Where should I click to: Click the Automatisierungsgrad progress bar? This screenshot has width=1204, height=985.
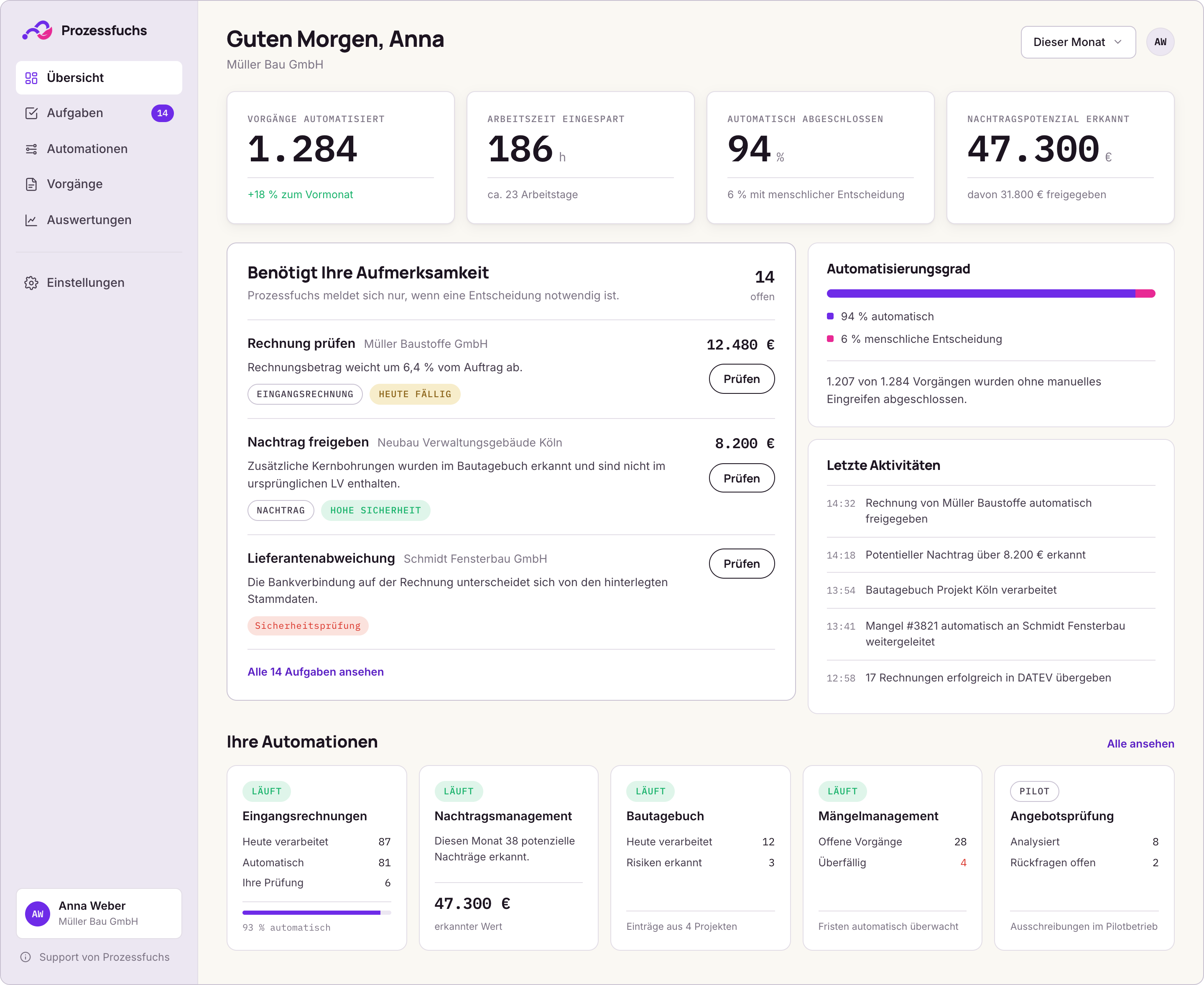[x=991, y=293]
